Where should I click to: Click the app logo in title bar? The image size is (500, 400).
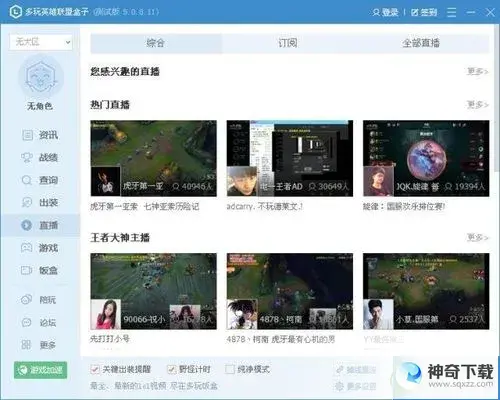click(x=16, y=12)
